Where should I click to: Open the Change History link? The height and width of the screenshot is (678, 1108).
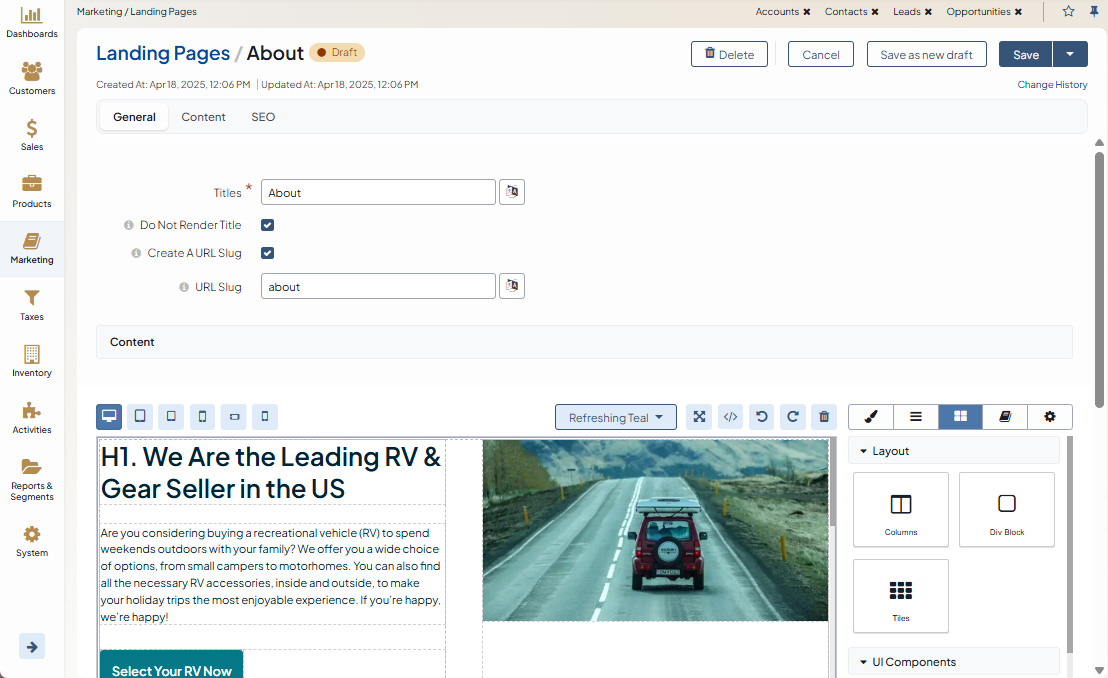coord(1052,85)
